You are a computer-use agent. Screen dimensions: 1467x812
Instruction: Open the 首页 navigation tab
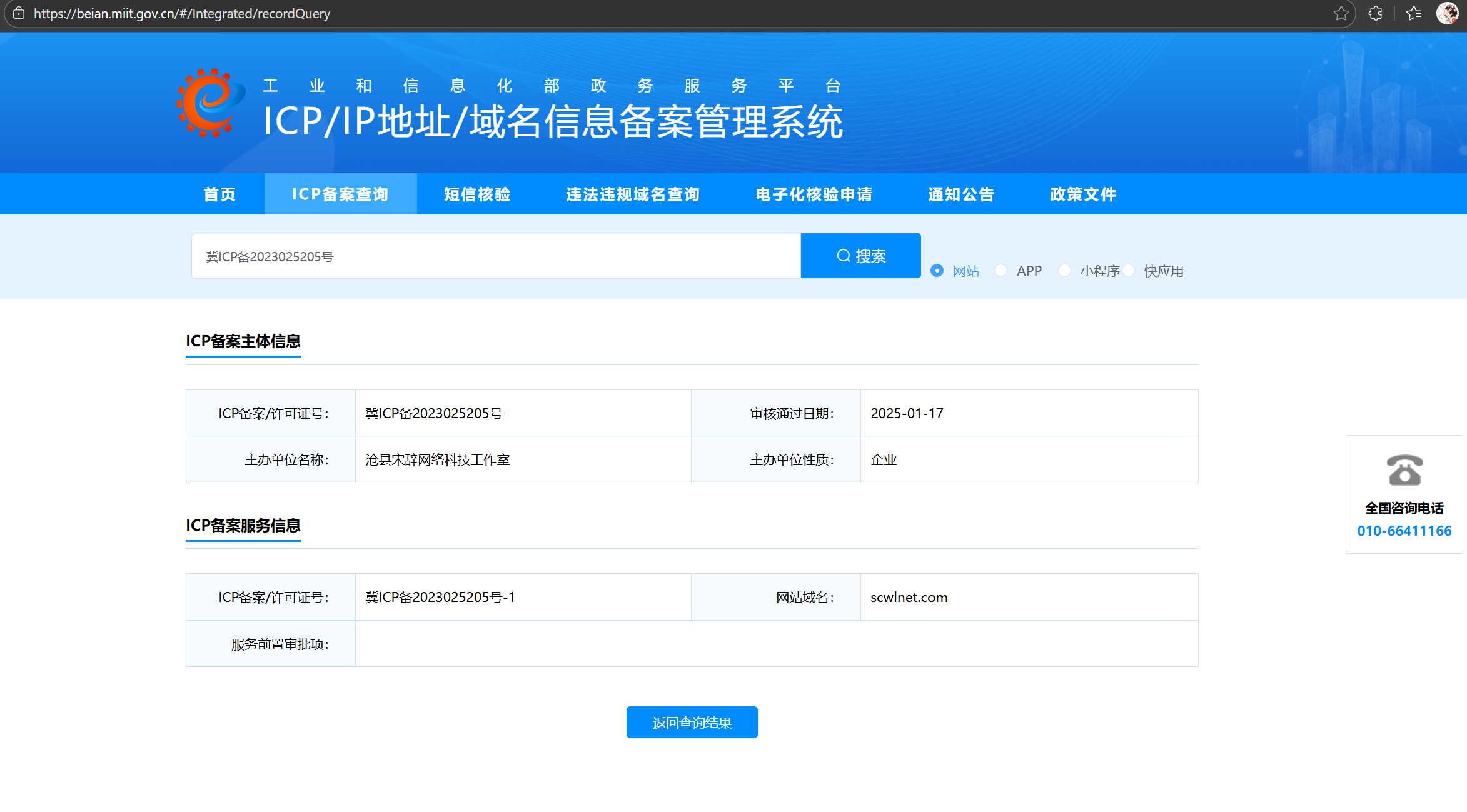219,194
